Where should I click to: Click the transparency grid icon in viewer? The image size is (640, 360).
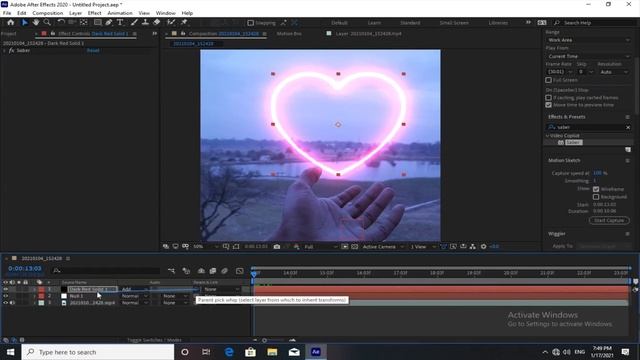click(355, 247)
